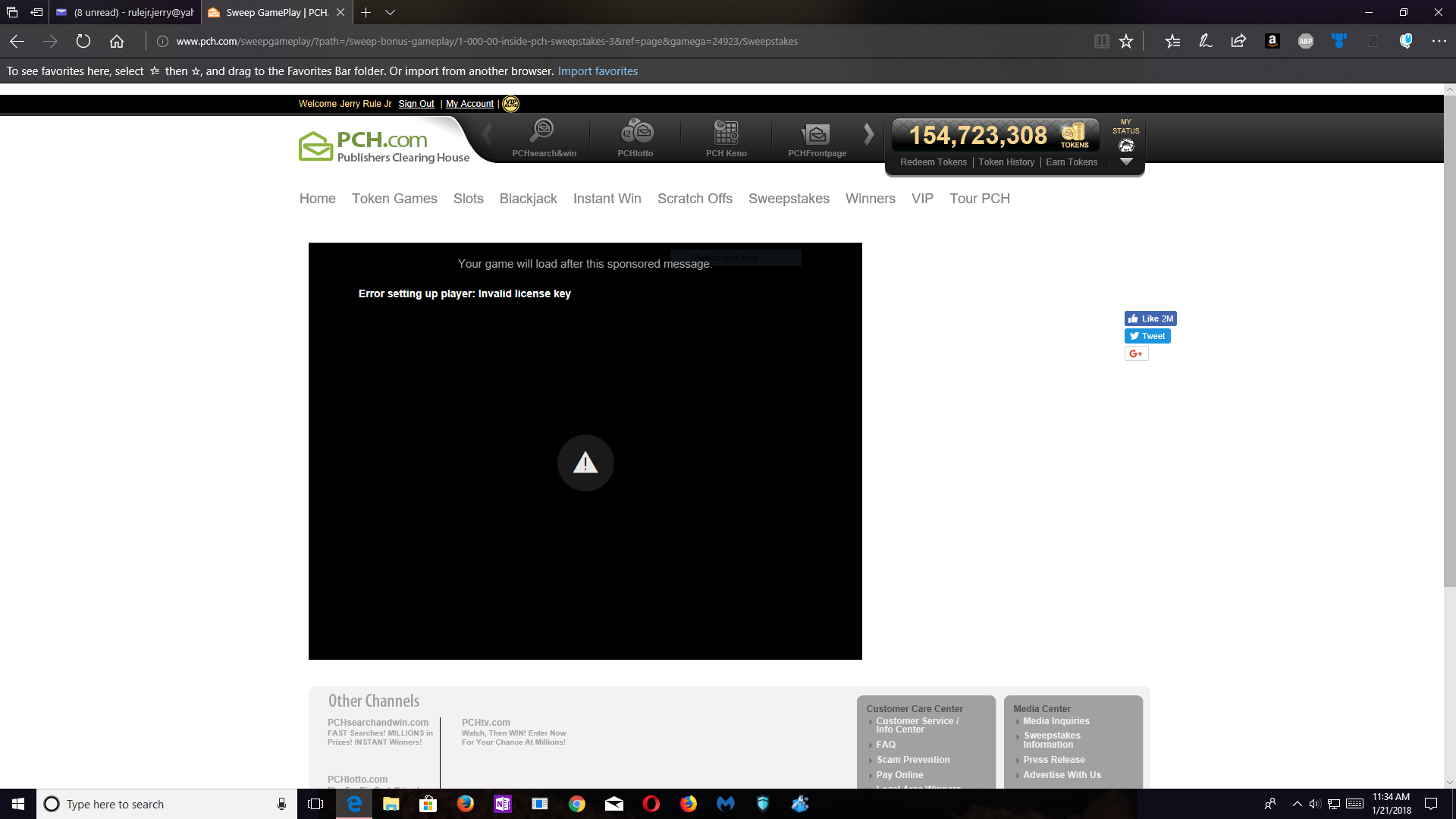Open the Winners menu
The image size is (1456, 819).
coord(871,199)
